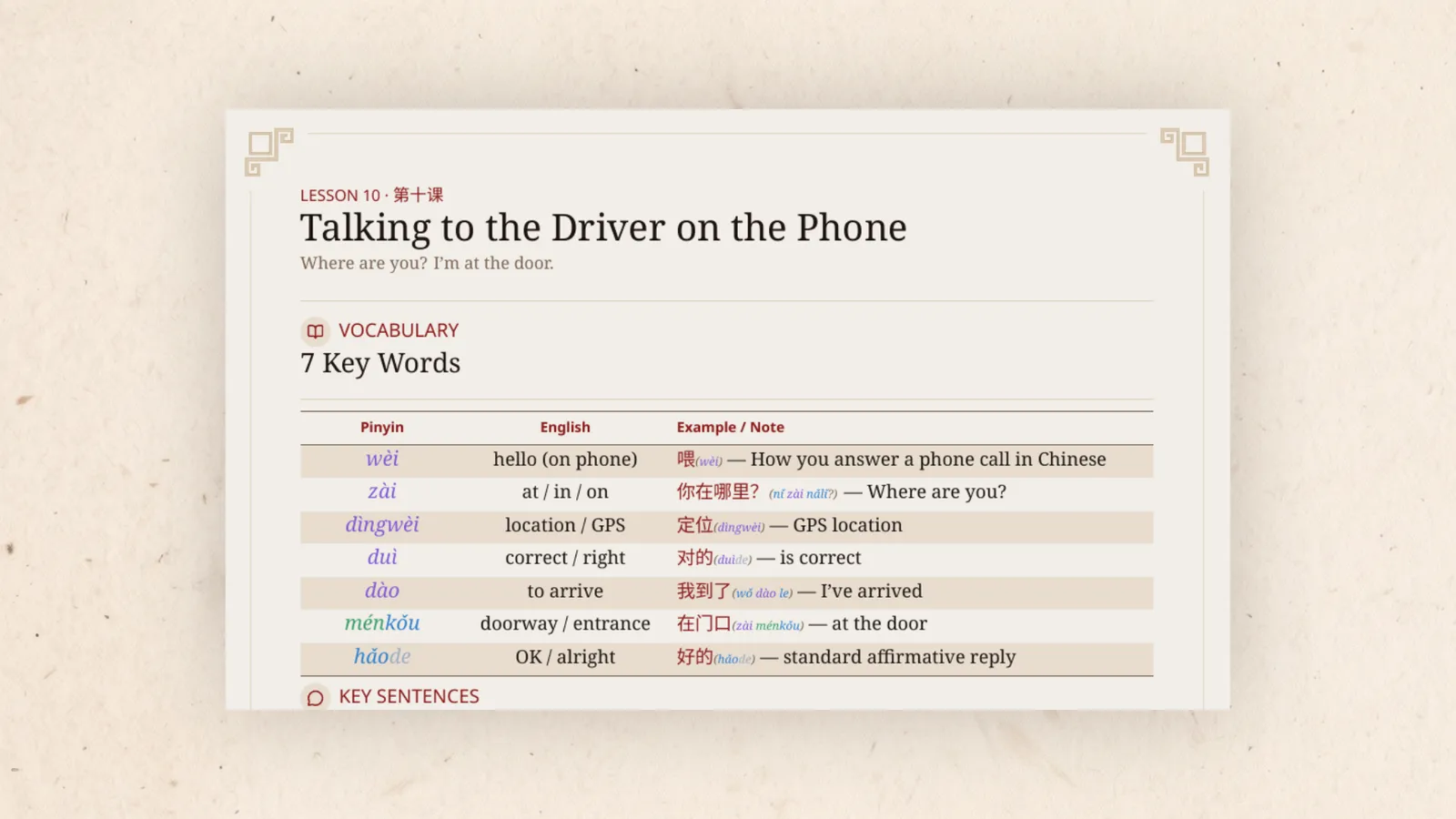Click the note is correct in the duì row
Screen dimensions: 1456x819
tap(820, 558)
